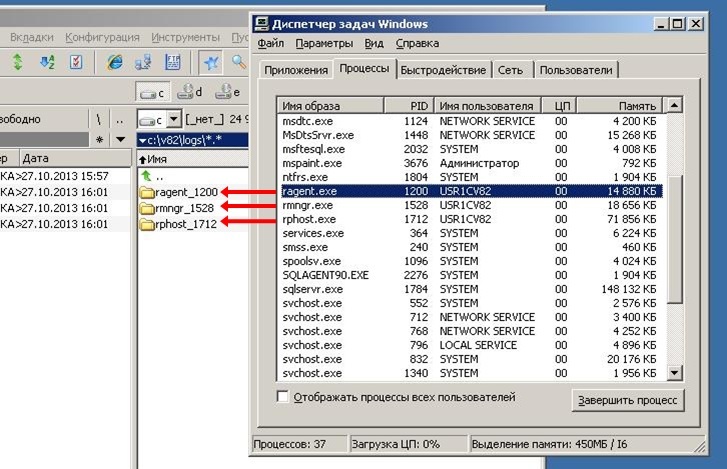Click the magnifying glass search toolbar icon
Viewport: 727px width, 469px height.
coord(239,62)
